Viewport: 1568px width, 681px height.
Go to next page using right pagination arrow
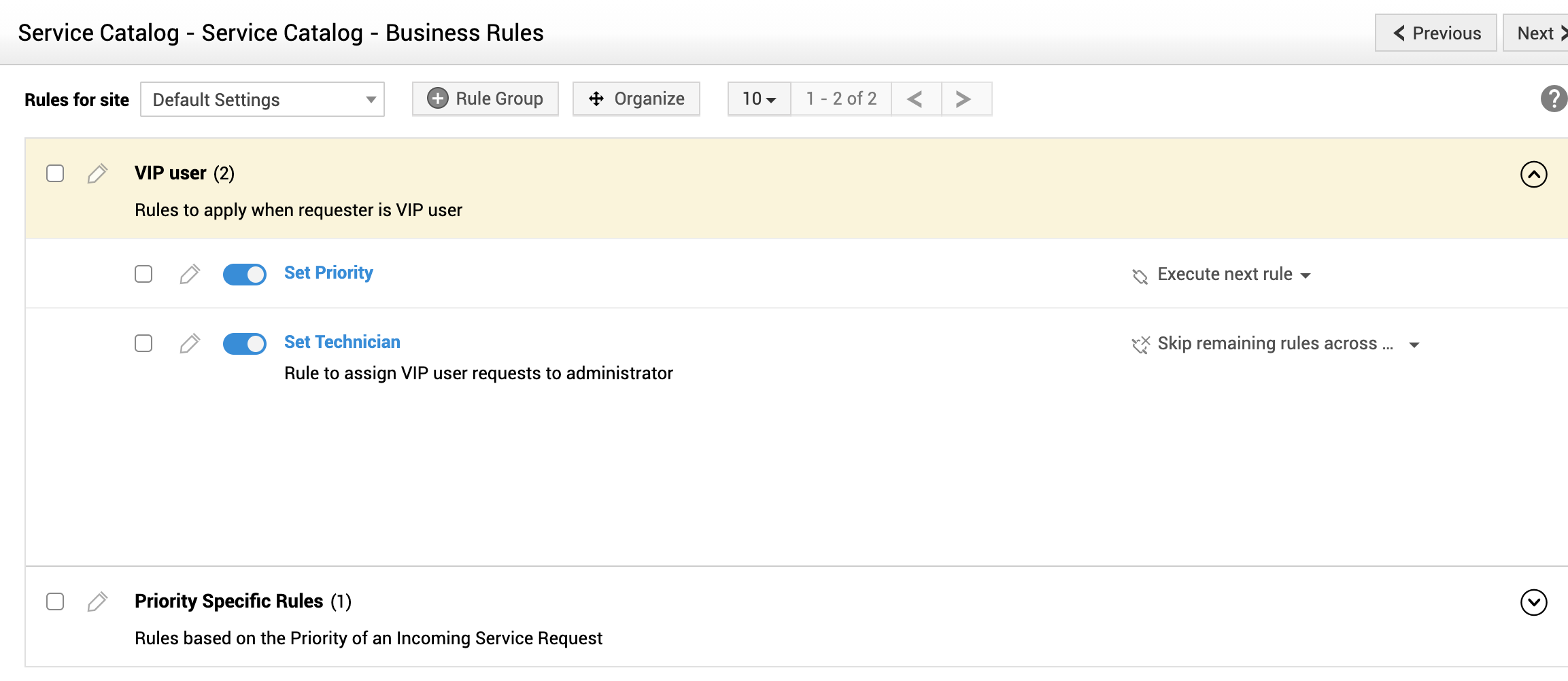962,98
